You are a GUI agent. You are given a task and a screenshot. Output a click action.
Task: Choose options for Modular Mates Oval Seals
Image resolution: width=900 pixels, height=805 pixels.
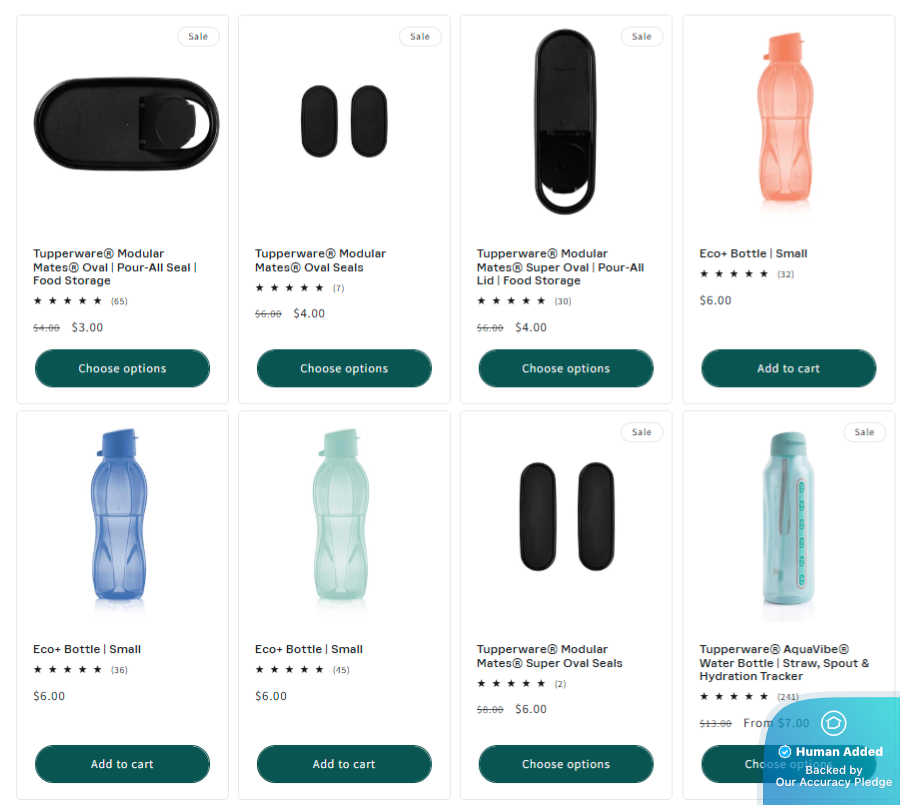coord(344,368)
